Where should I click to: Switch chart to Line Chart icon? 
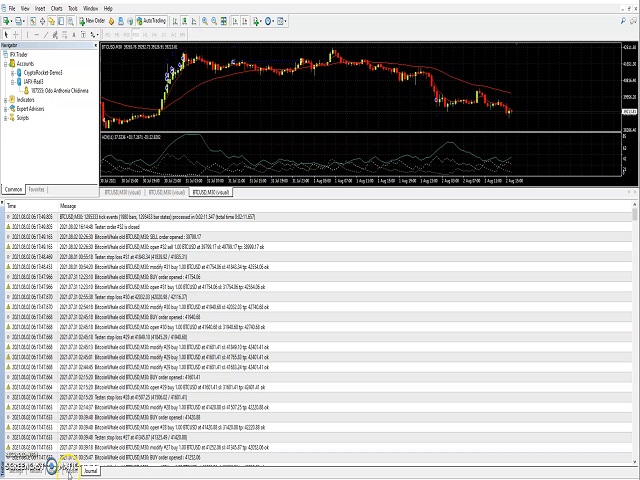[194, 21]
